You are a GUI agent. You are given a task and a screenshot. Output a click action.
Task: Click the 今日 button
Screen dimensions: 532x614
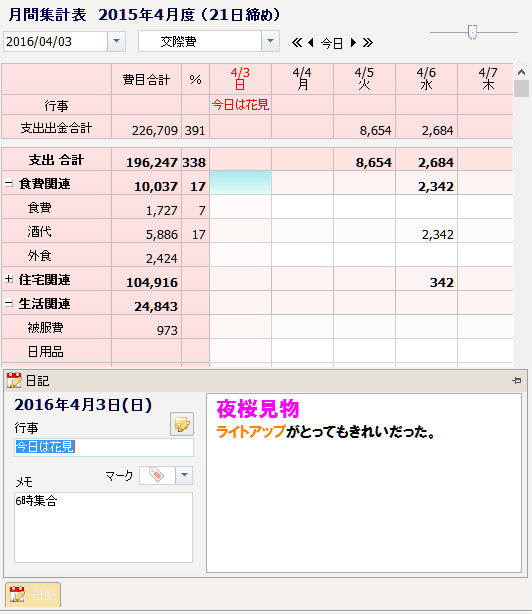tap(332, 43)
